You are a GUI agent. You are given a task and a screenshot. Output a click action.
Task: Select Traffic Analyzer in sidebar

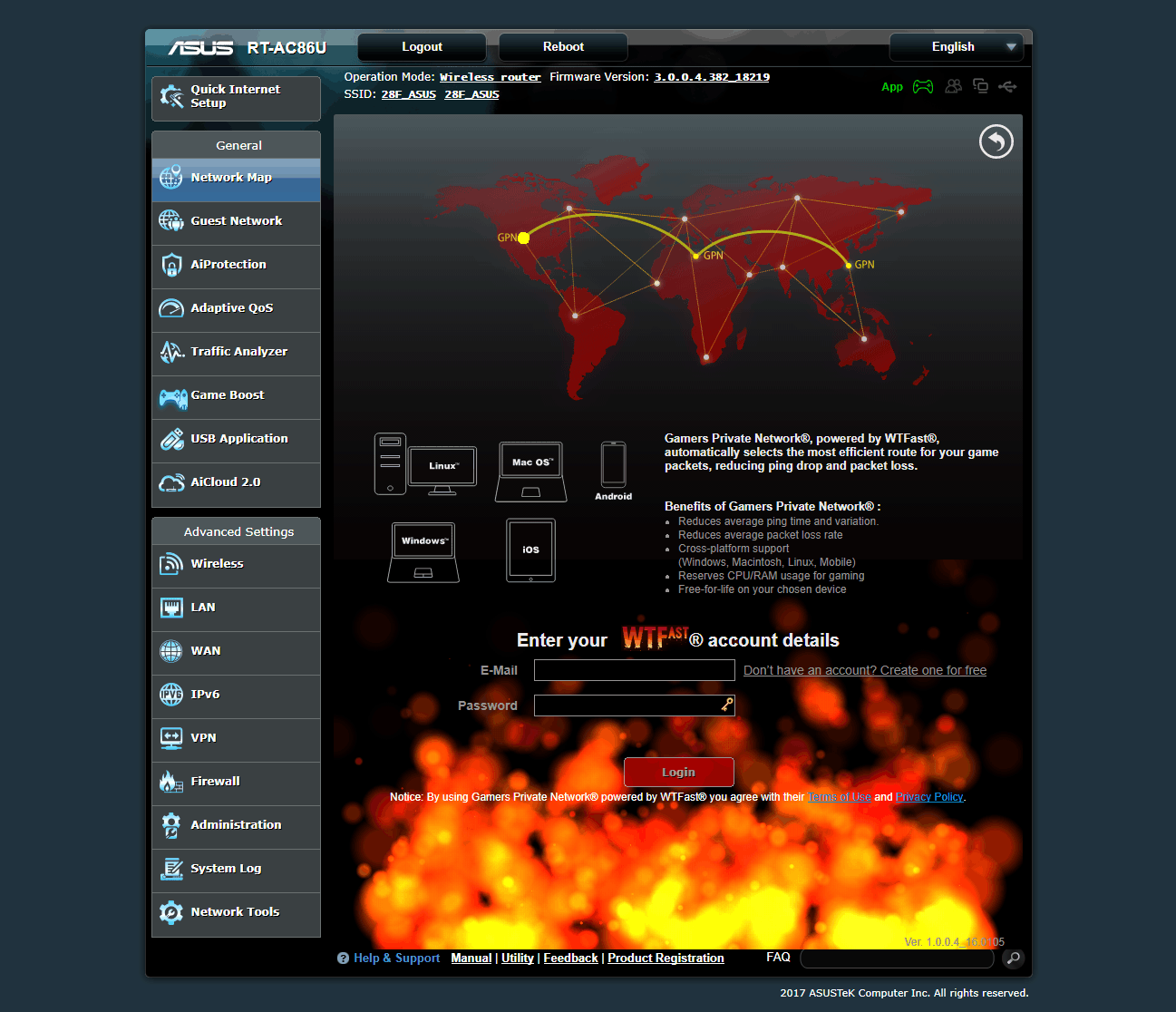pyautogui.click(x=236, y=352)
